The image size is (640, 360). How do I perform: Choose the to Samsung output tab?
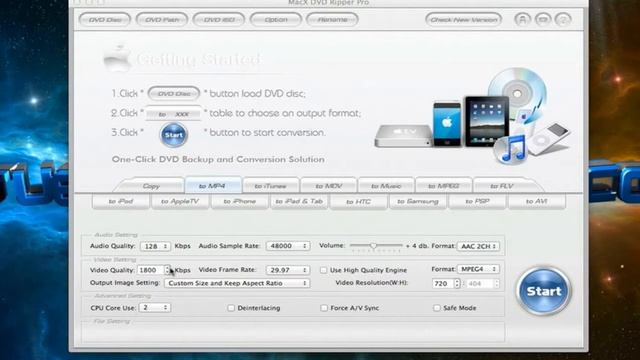tap(418, 201)
